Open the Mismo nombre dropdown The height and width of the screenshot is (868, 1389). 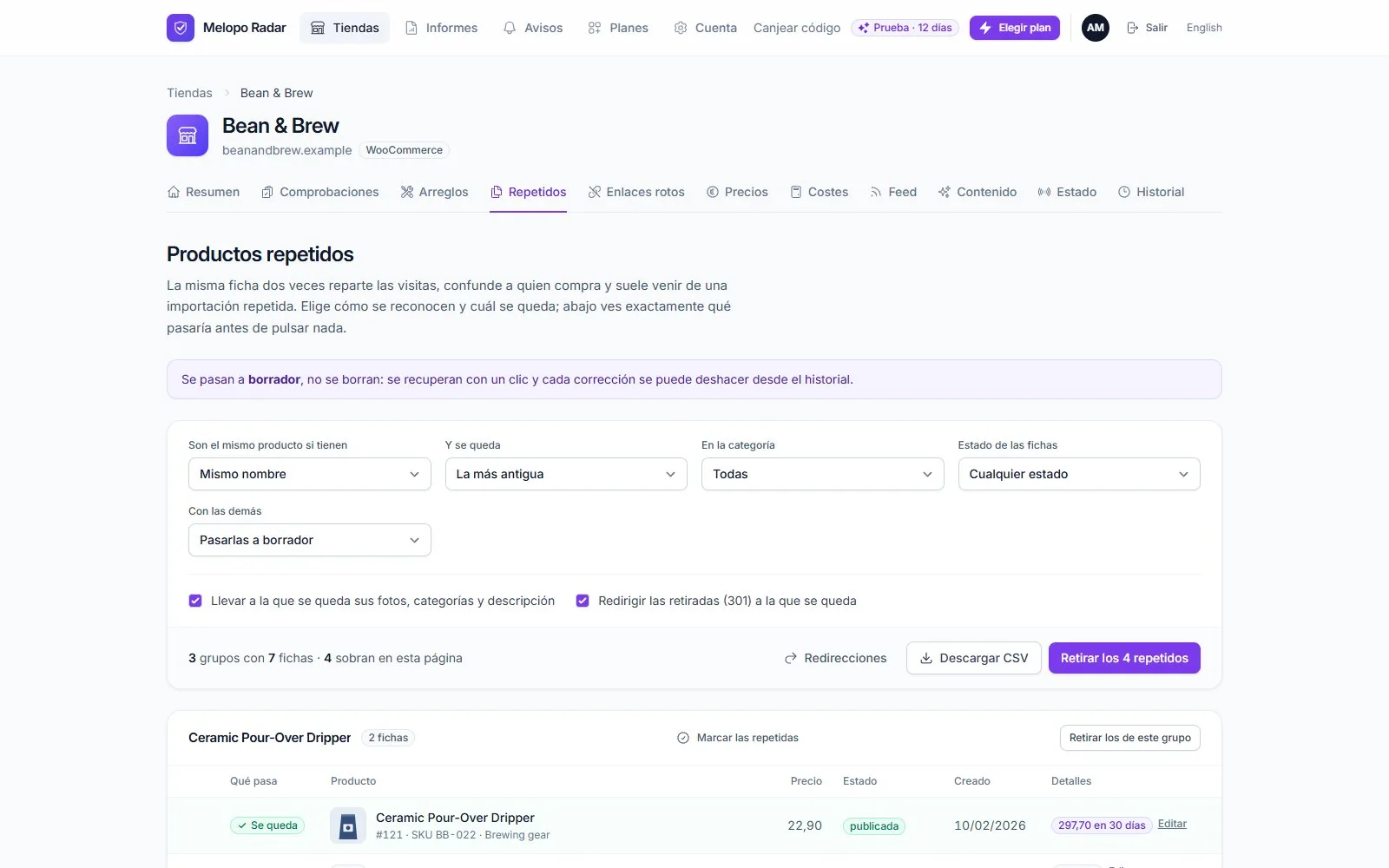310,474
